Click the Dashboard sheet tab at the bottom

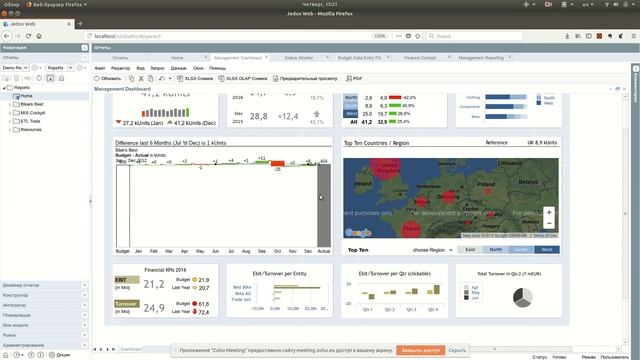click(x=131, y=349)
